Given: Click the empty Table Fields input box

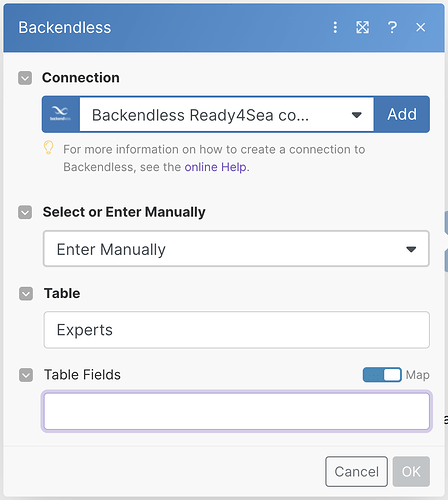Looking at the screenshot, I should [236, 411].
